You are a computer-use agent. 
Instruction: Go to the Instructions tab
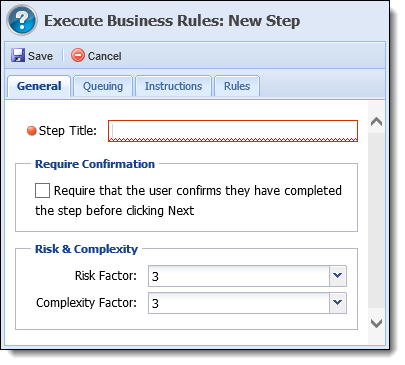[173, 86]
